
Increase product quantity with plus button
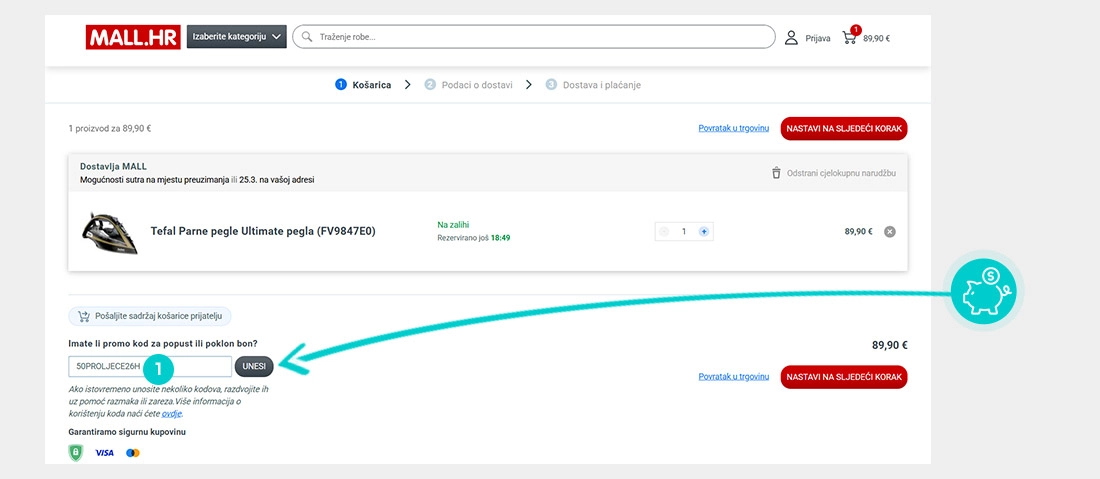point(704,232)
